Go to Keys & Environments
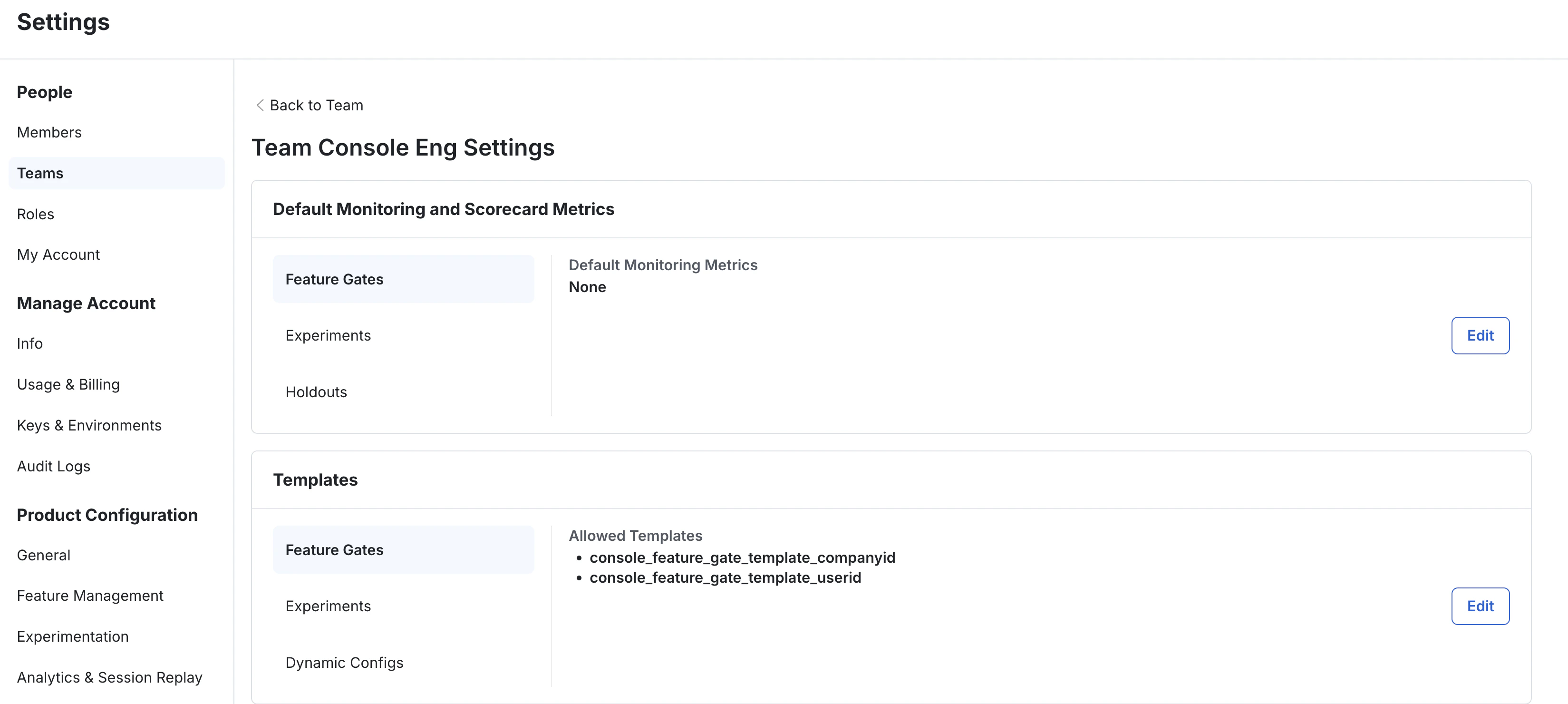 (89, 425)
